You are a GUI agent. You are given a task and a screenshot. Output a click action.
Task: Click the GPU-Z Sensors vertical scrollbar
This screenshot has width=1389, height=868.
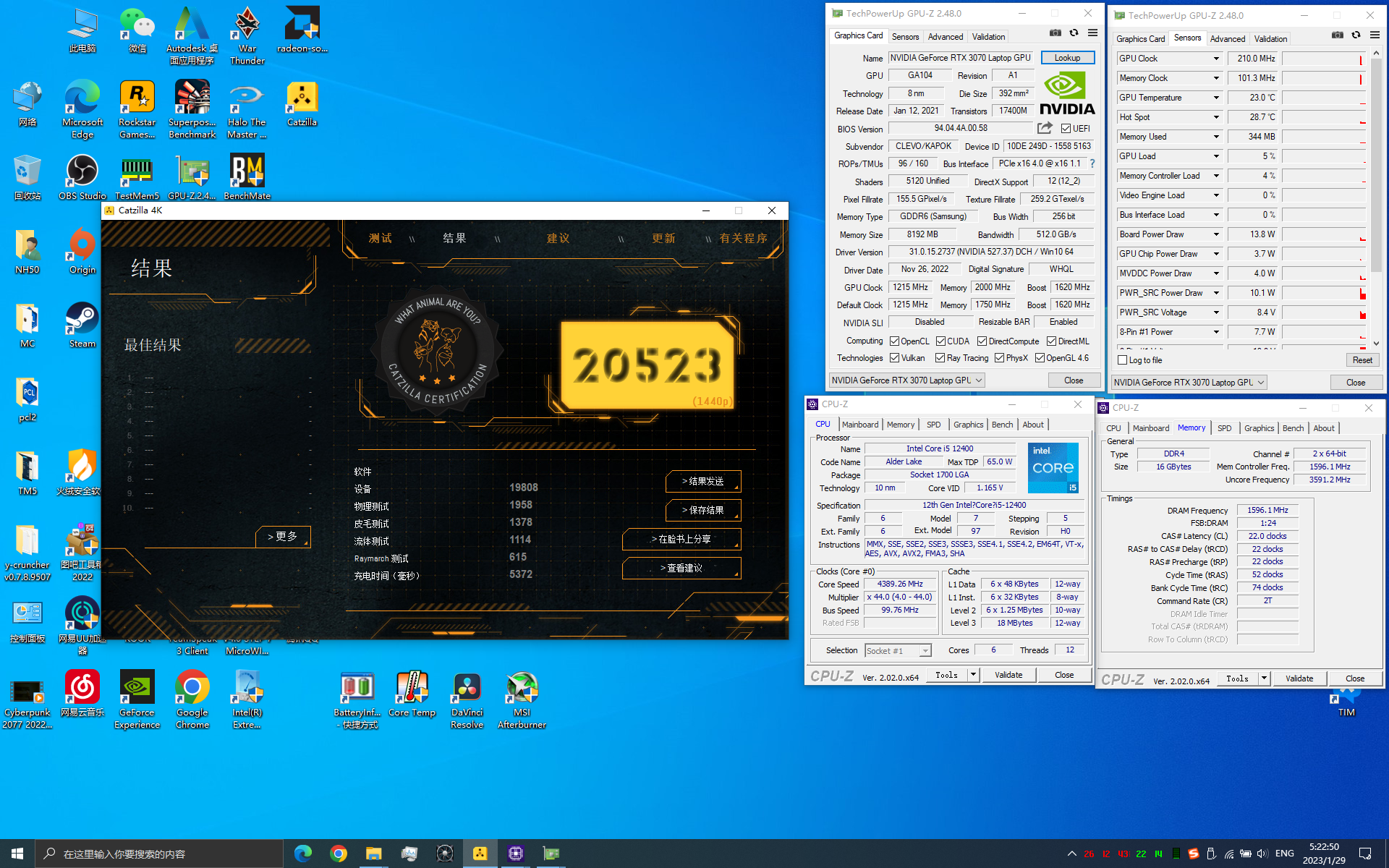(x=1375, y=197)
